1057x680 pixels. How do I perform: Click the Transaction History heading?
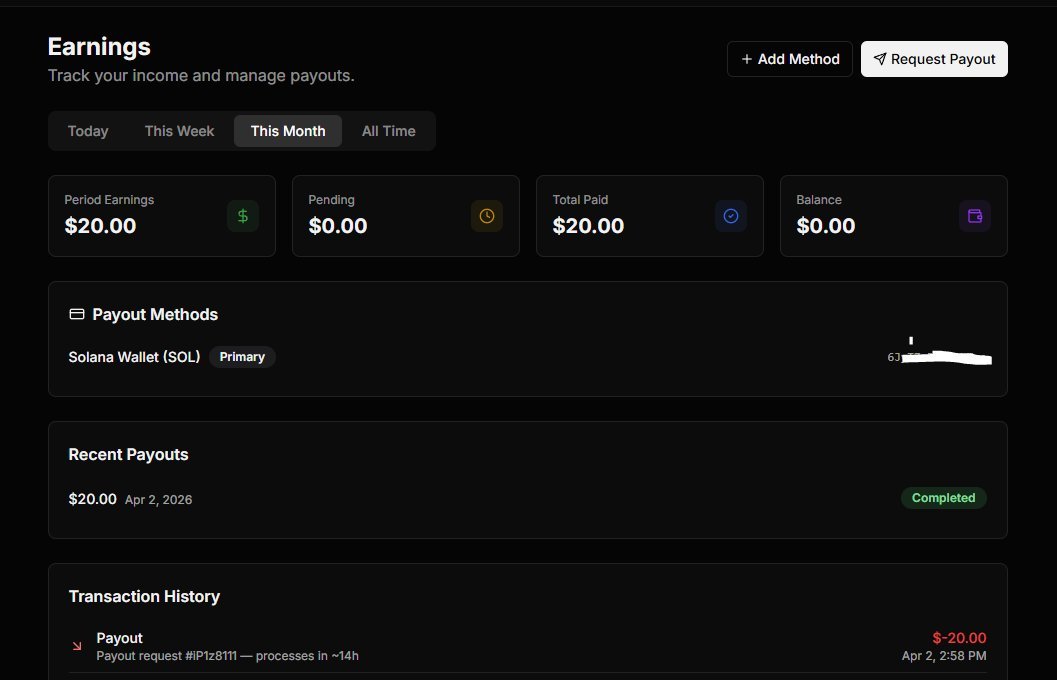click(x=144, y=596)
